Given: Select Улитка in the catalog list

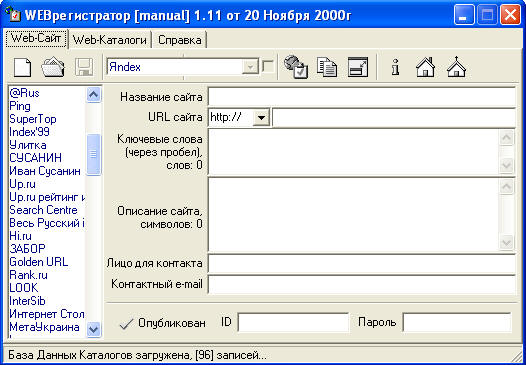Looking at the screenshot, I should point(28,145).
